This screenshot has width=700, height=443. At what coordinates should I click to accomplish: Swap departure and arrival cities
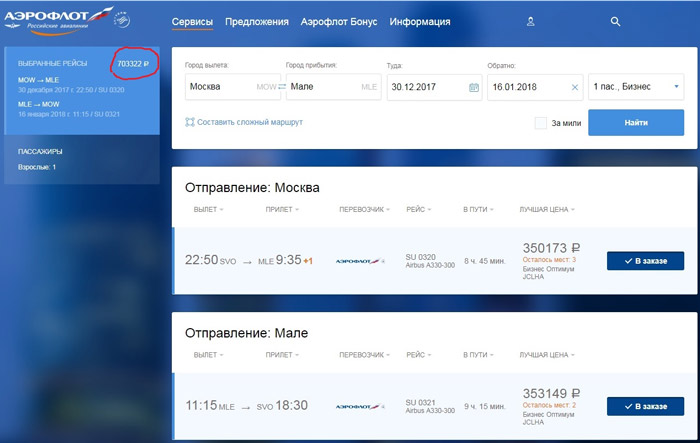pyautogui.click(x=282, y=87)
